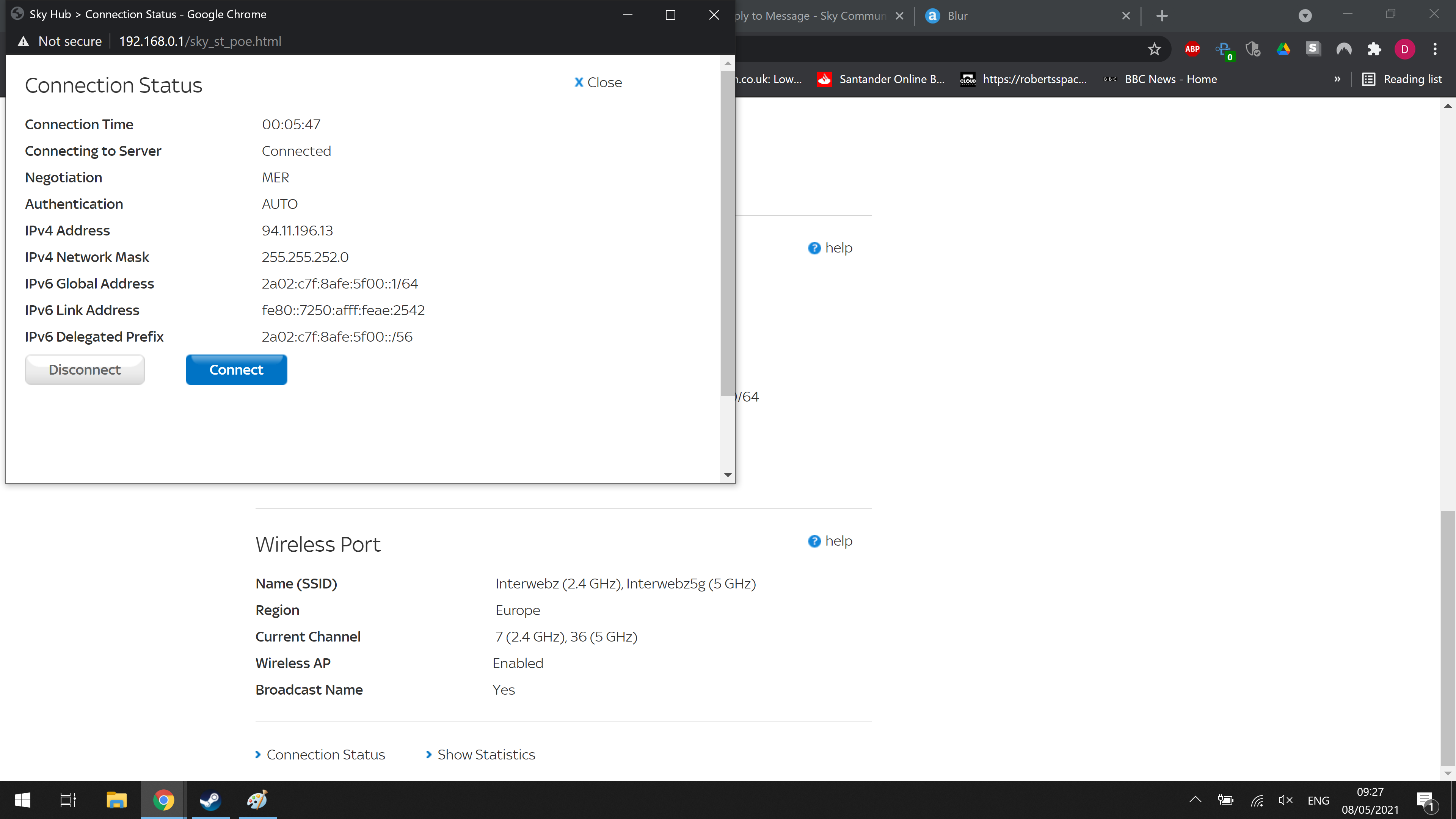
Task: Open the Extensions puzzle piece menu
Action: click(x=1374, y=49)
